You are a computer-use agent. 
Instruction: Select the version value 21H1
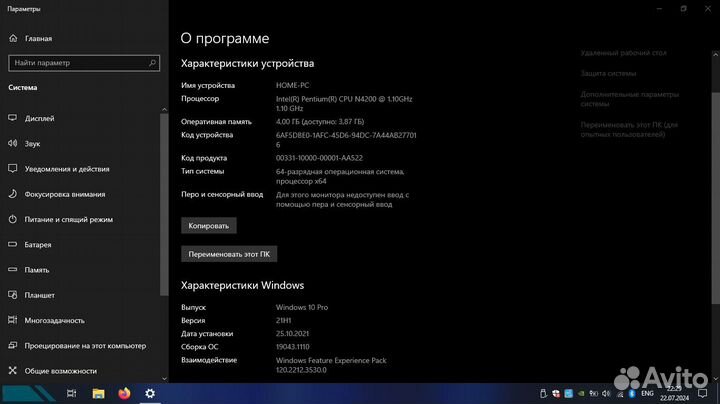283,320
